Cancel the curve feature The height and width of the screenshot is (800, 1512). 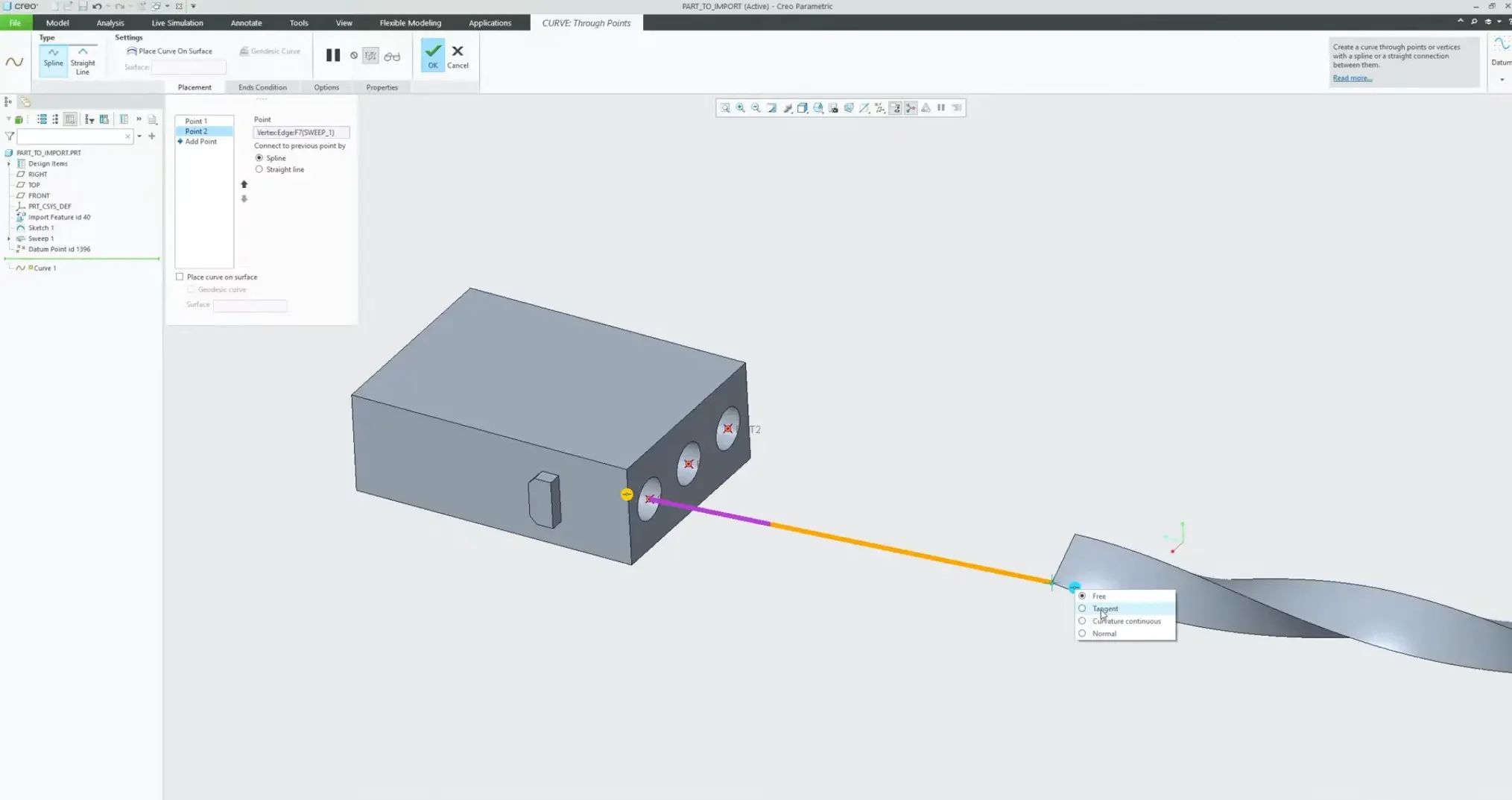click(458, 56)
